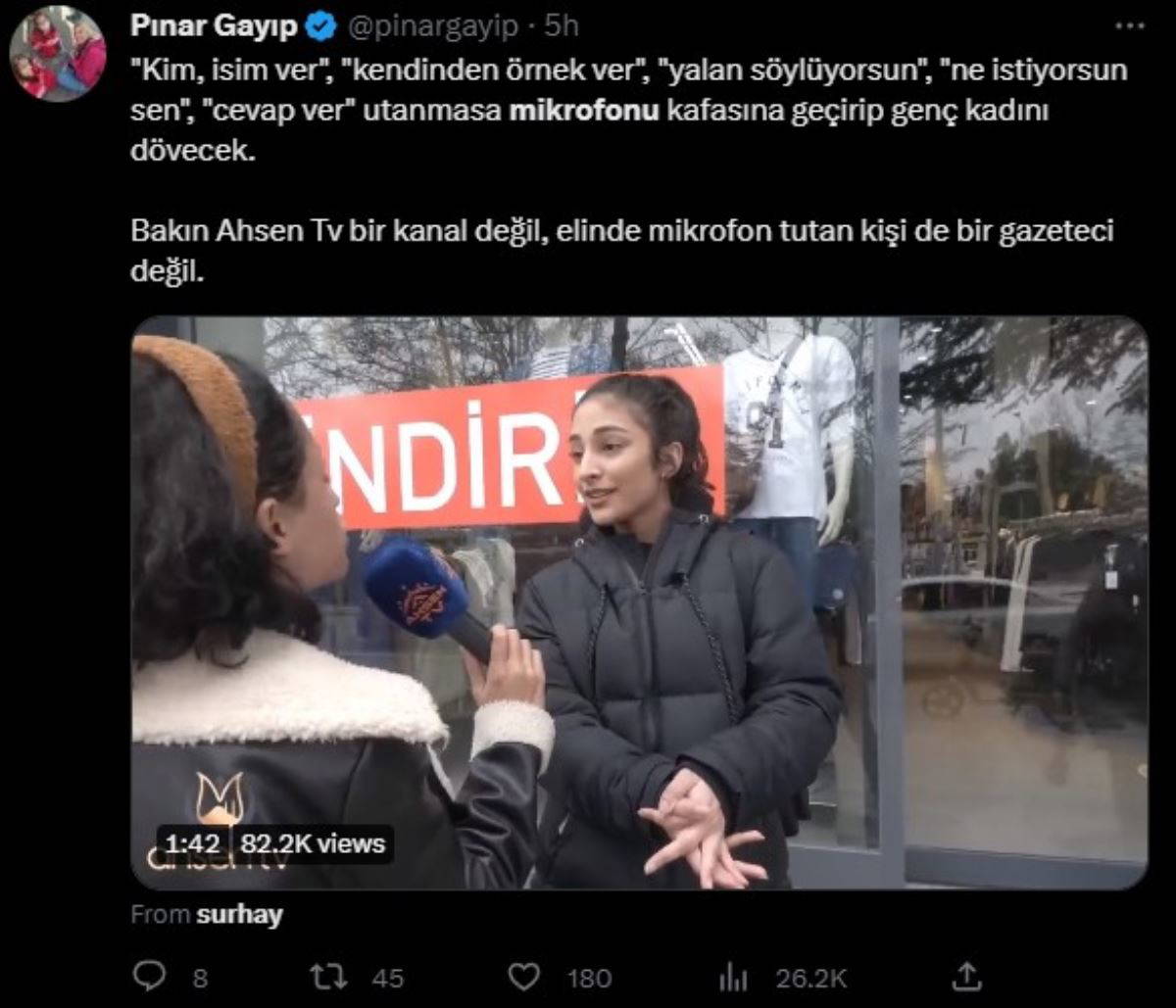Open the view analytics bar chart icon
1176x1008 pixels.
click(x=733, y=976)
